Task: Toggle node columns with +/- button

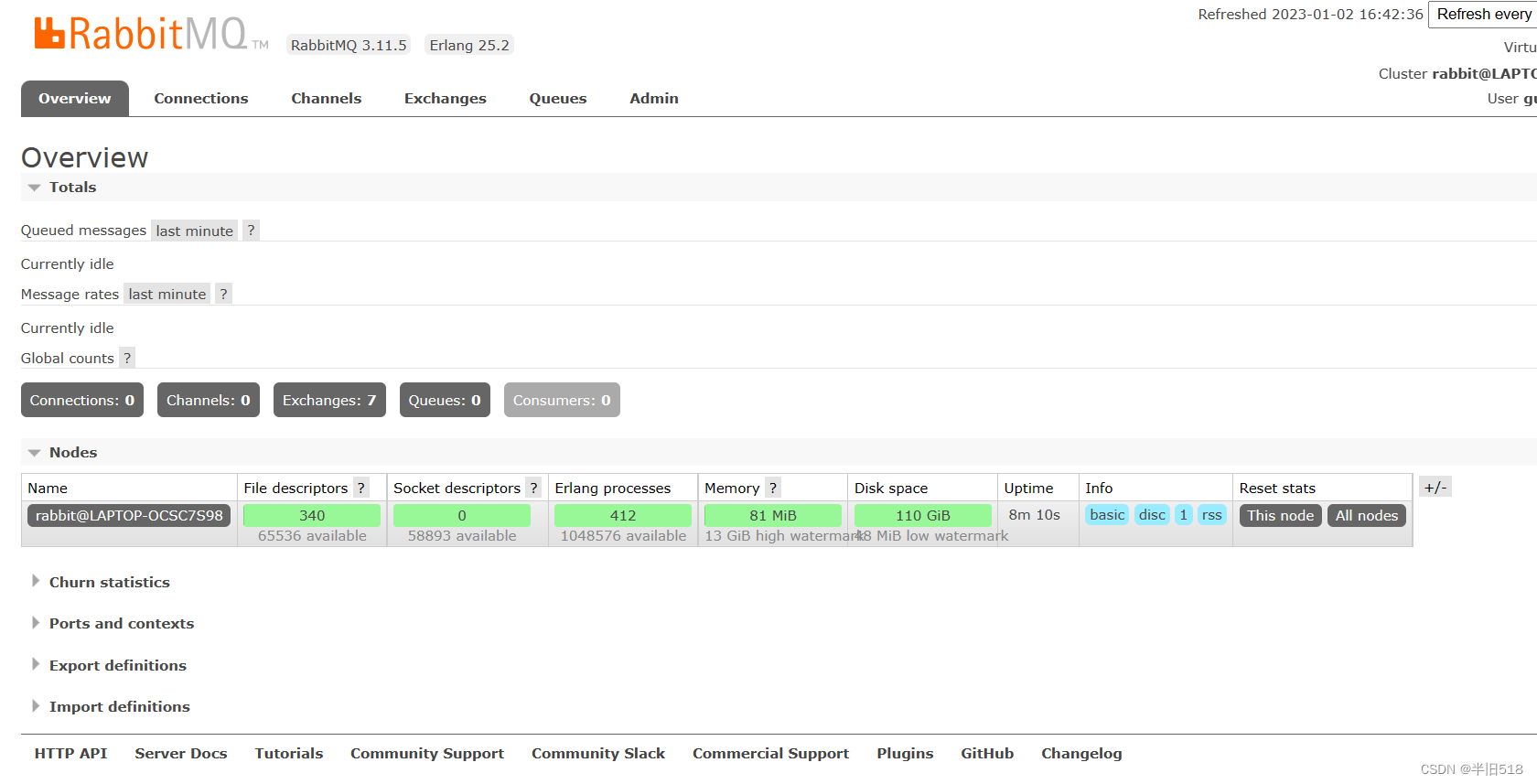Action: (x=1435, y=487)
